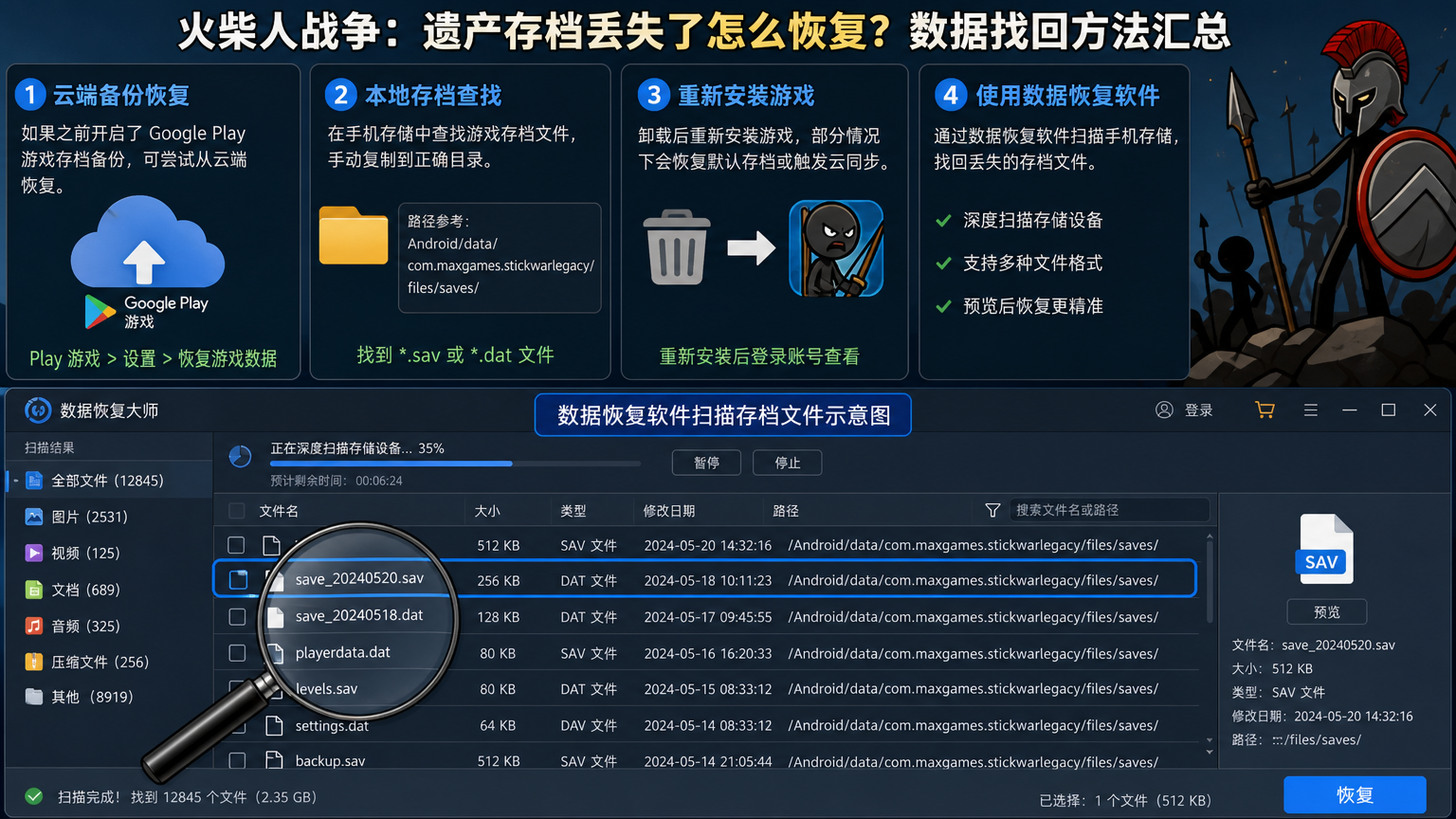Open the 登录 user account icon

click(x=1164, y=409)
